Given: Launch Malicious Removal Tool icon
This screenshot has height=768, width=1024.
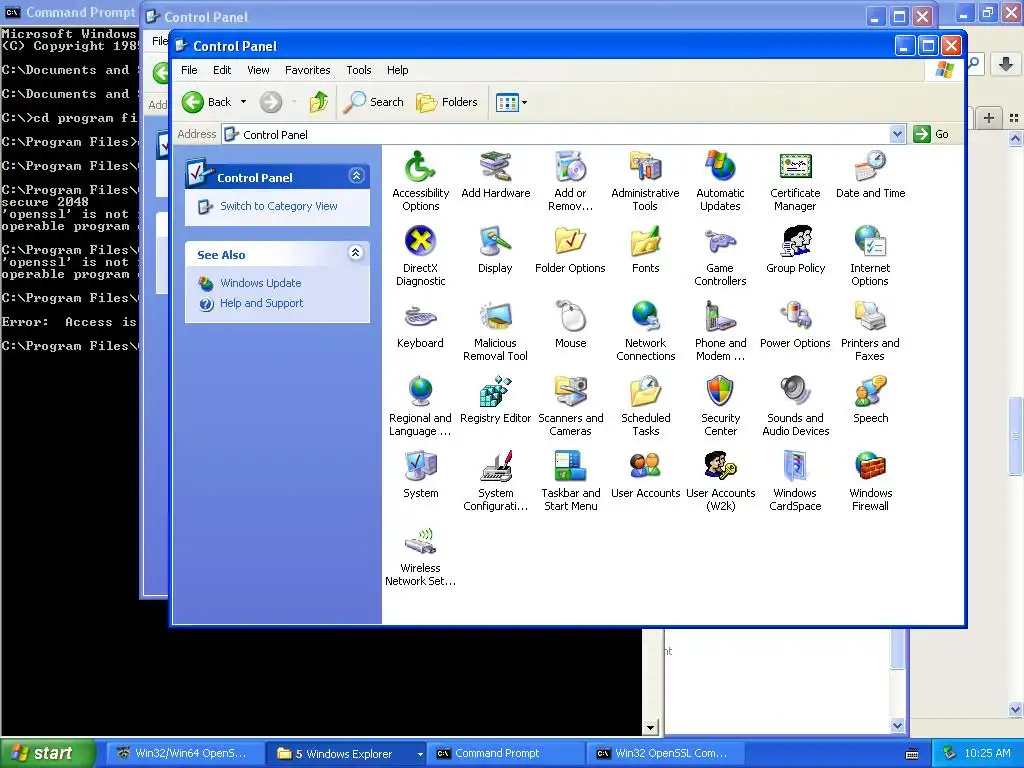Looking at the screenshot, I should point(495,332).
